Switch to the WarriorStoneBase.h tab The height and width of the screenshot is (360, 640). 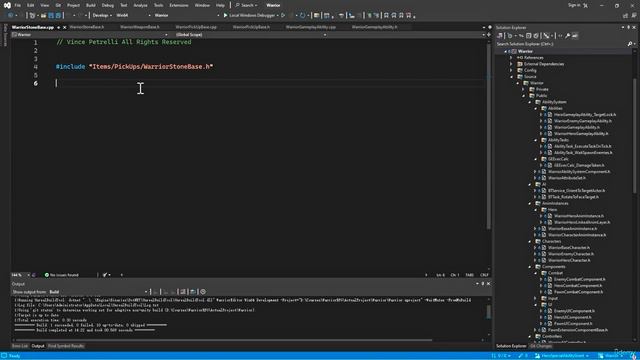click(87, 27)
